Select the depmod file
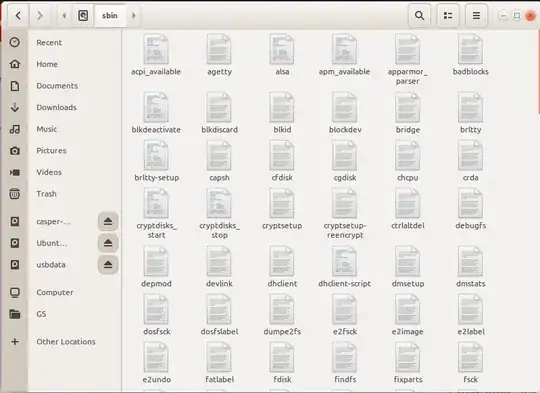 pos(156,267)
